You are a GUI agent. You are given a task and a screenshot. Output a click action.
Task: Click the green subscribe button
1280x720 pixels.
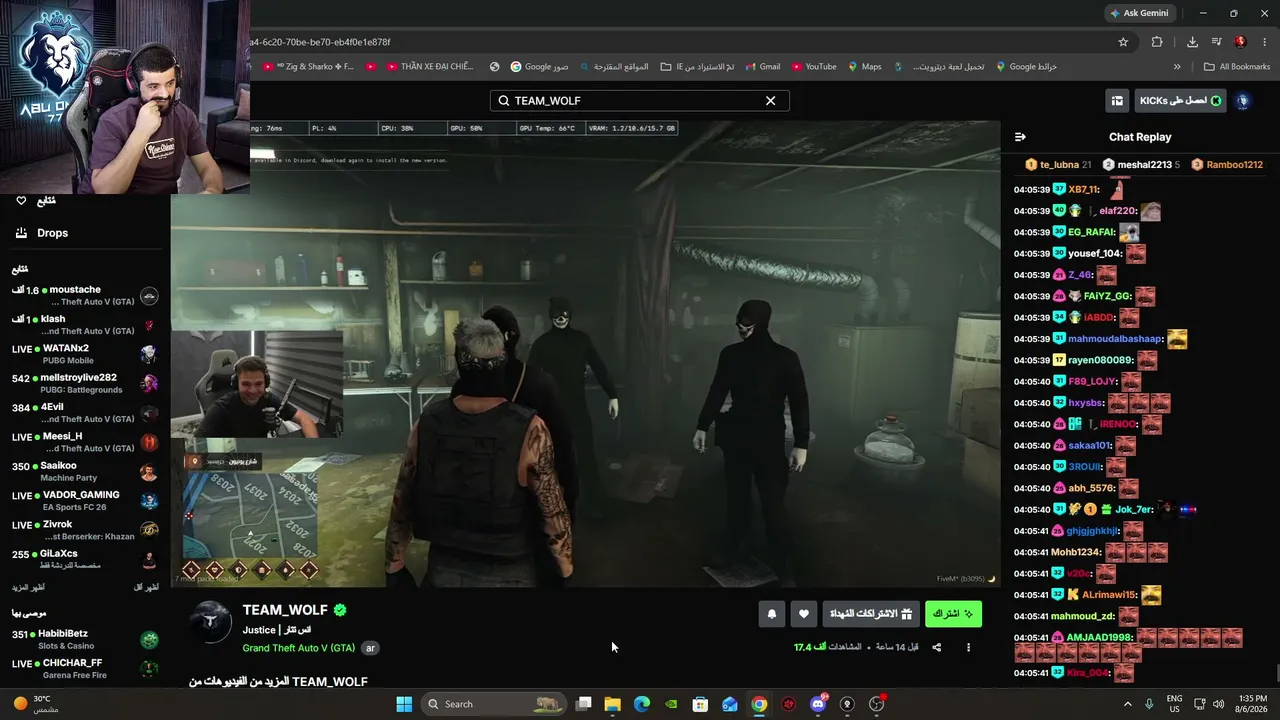953,614
